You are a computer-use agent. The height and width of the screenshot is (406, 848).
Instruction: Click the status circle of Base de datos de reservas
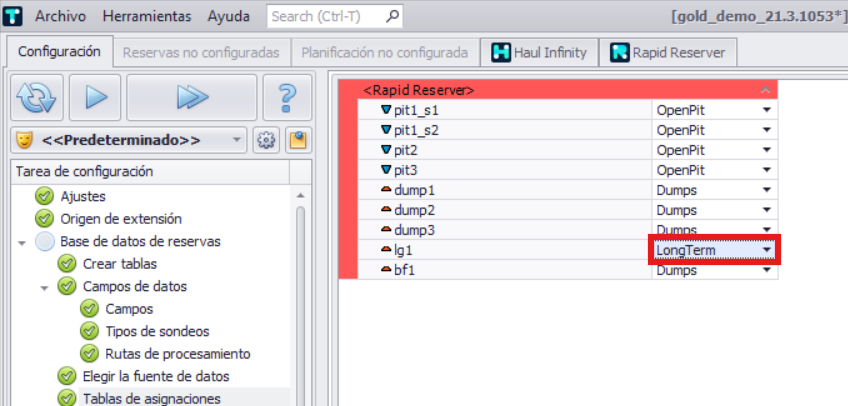[44, 241]
